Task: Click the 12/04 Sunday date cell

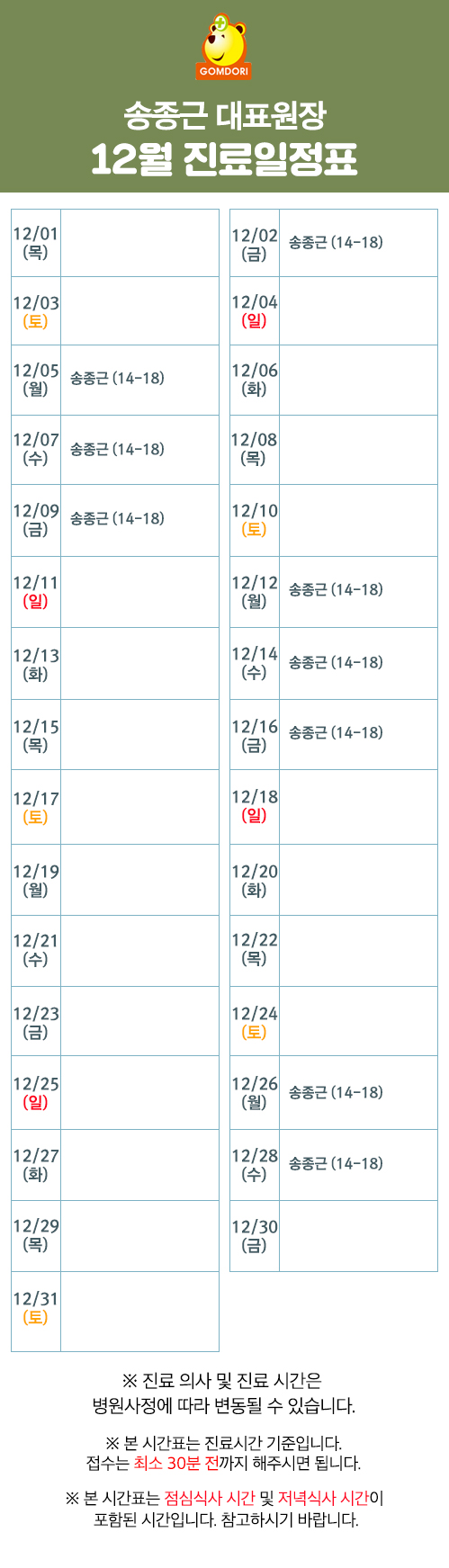Action: (255, 311)
